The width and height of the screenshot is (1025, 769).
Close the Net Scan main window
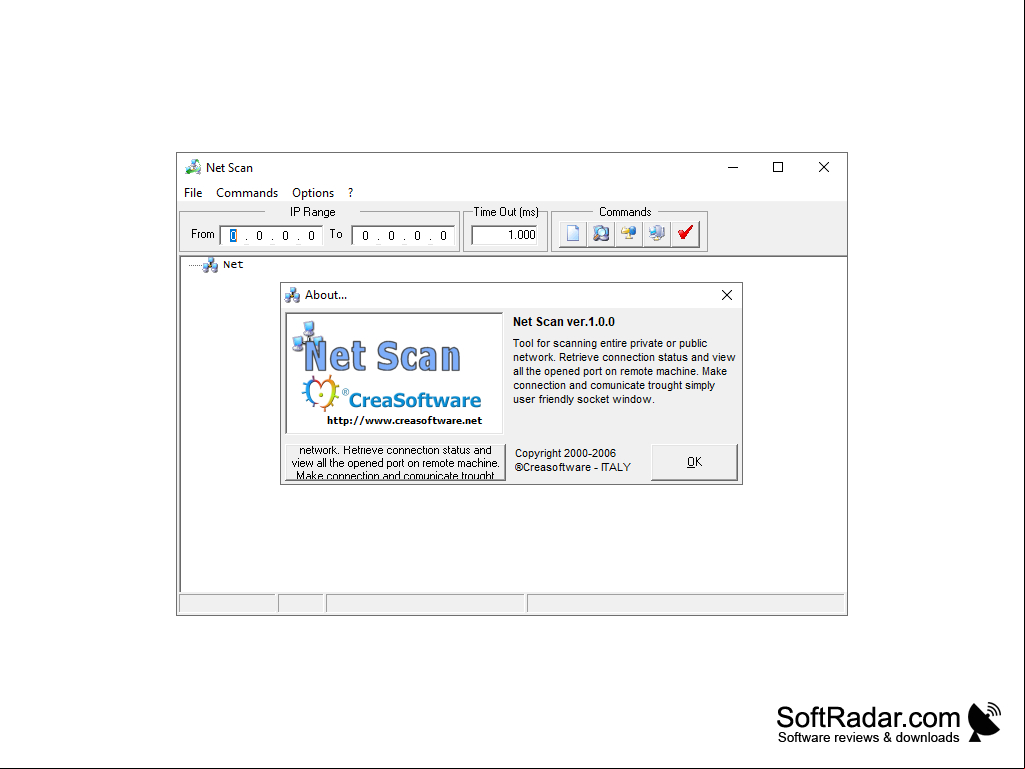824,167
